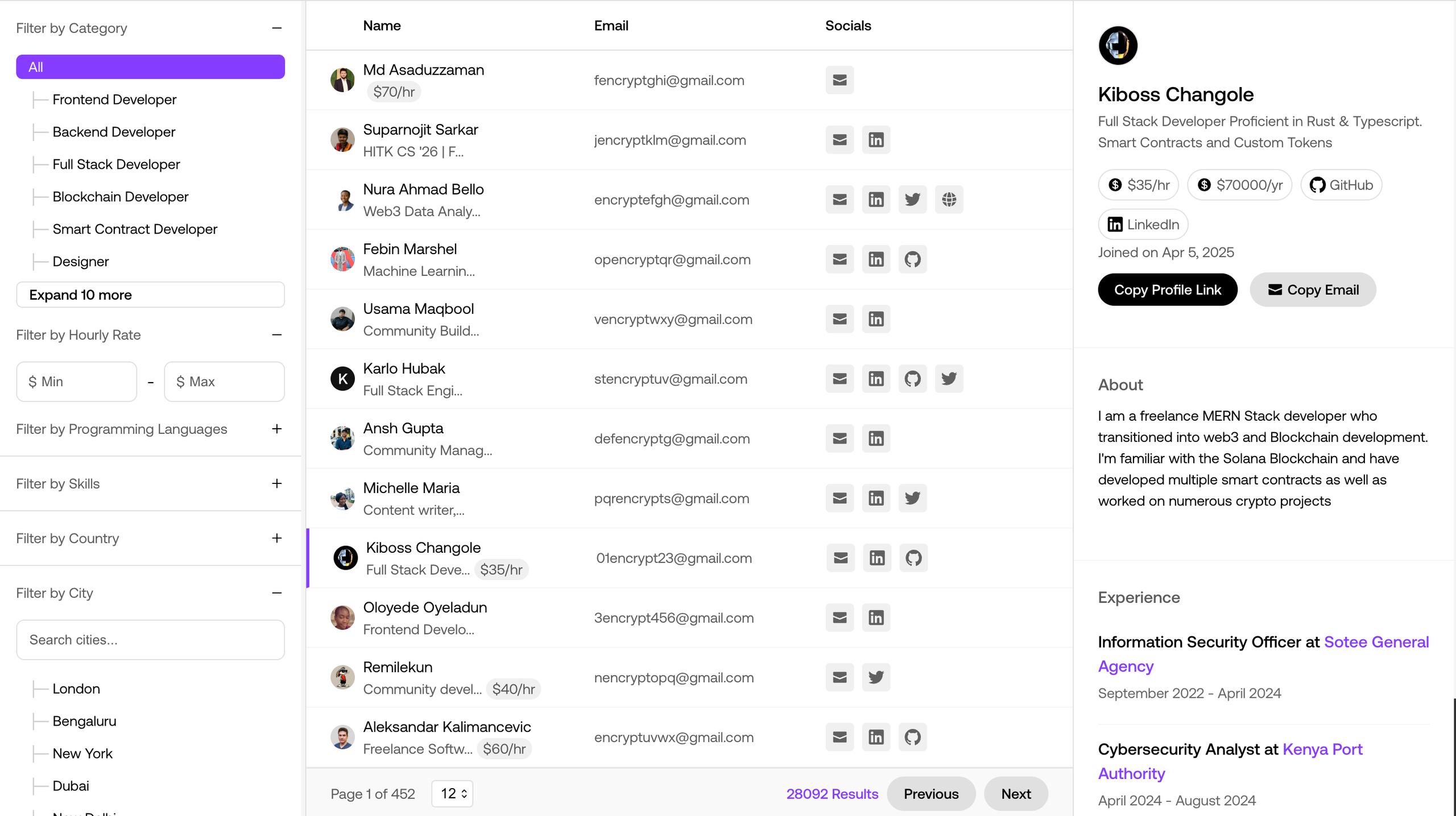Viewport: 1456px width, 816px height.
Task: Expand Filter by Programming Languages section
Action: click(x=276, y=429)
